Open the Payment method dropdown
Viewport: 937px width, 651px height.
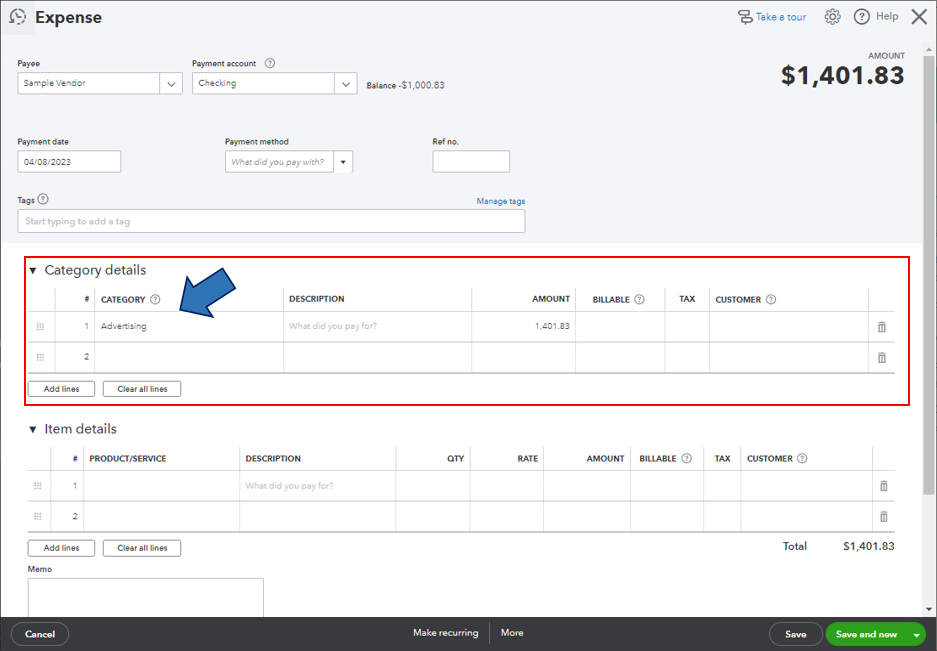(343, 162)
